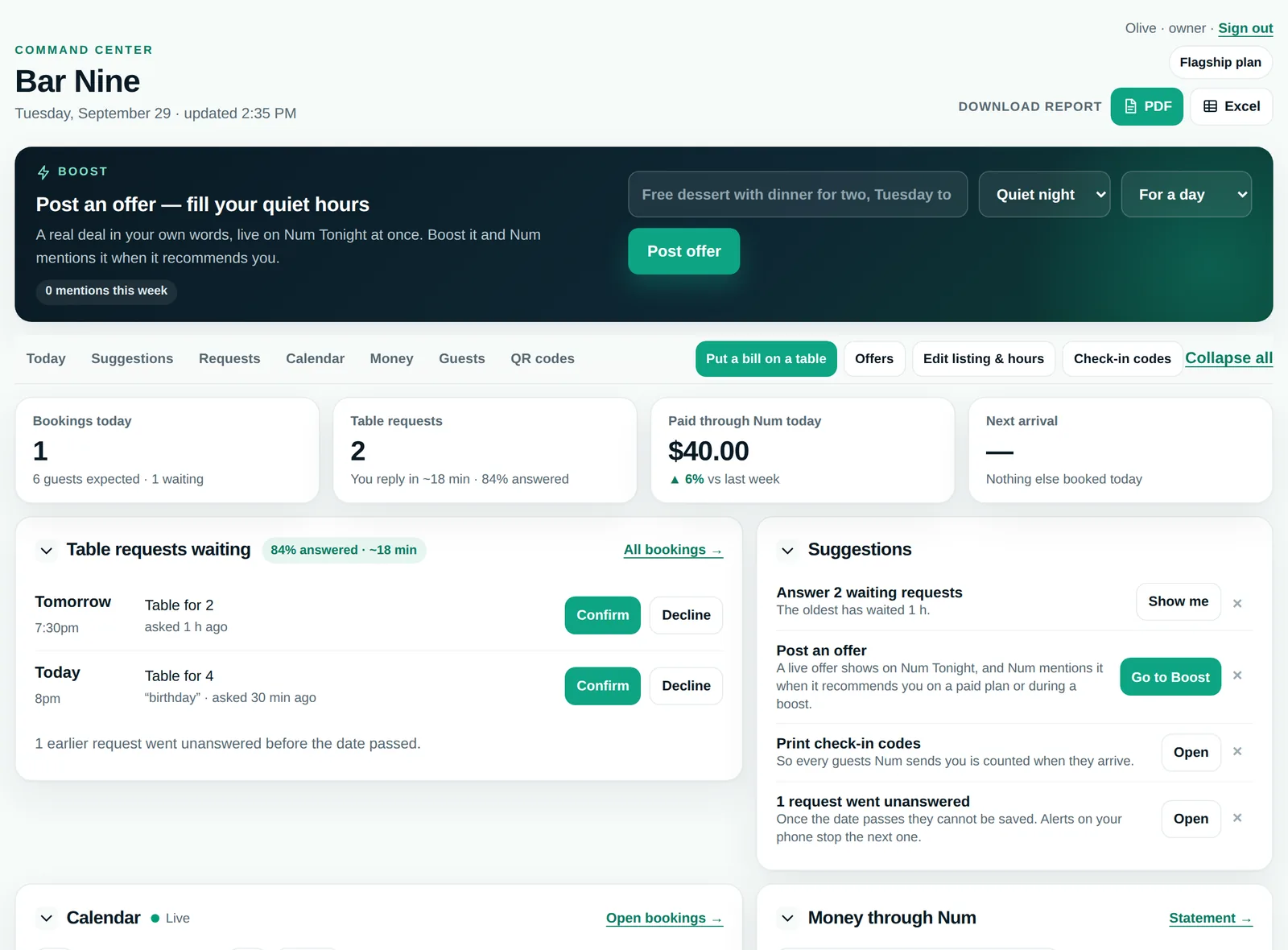
Task: Open Edit listing & hours
Action: coord(984,359)
